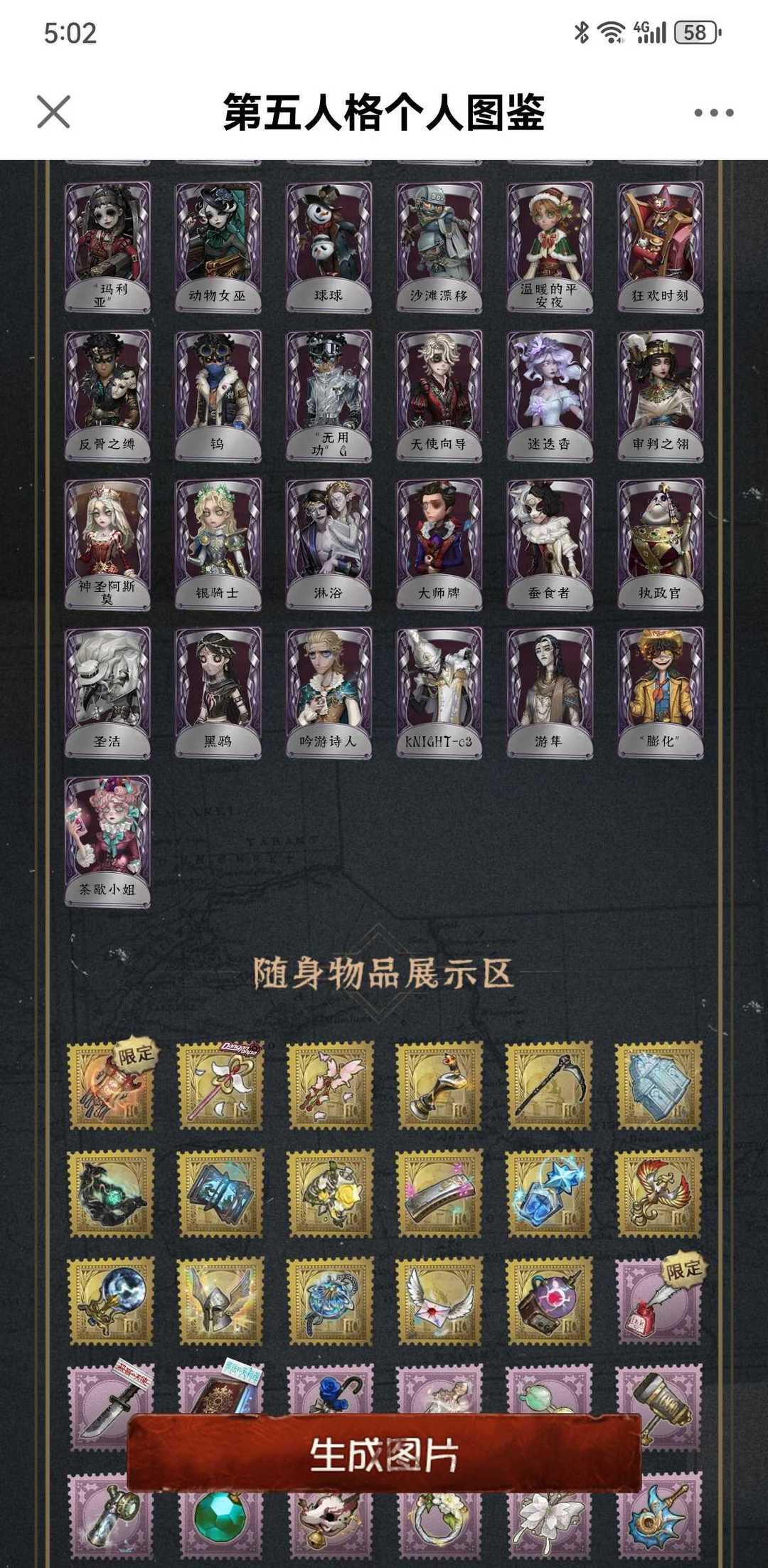Select the harmonica accessory stamp
The height and width of the screenshot is (1568, 768).
(439, 1194)
